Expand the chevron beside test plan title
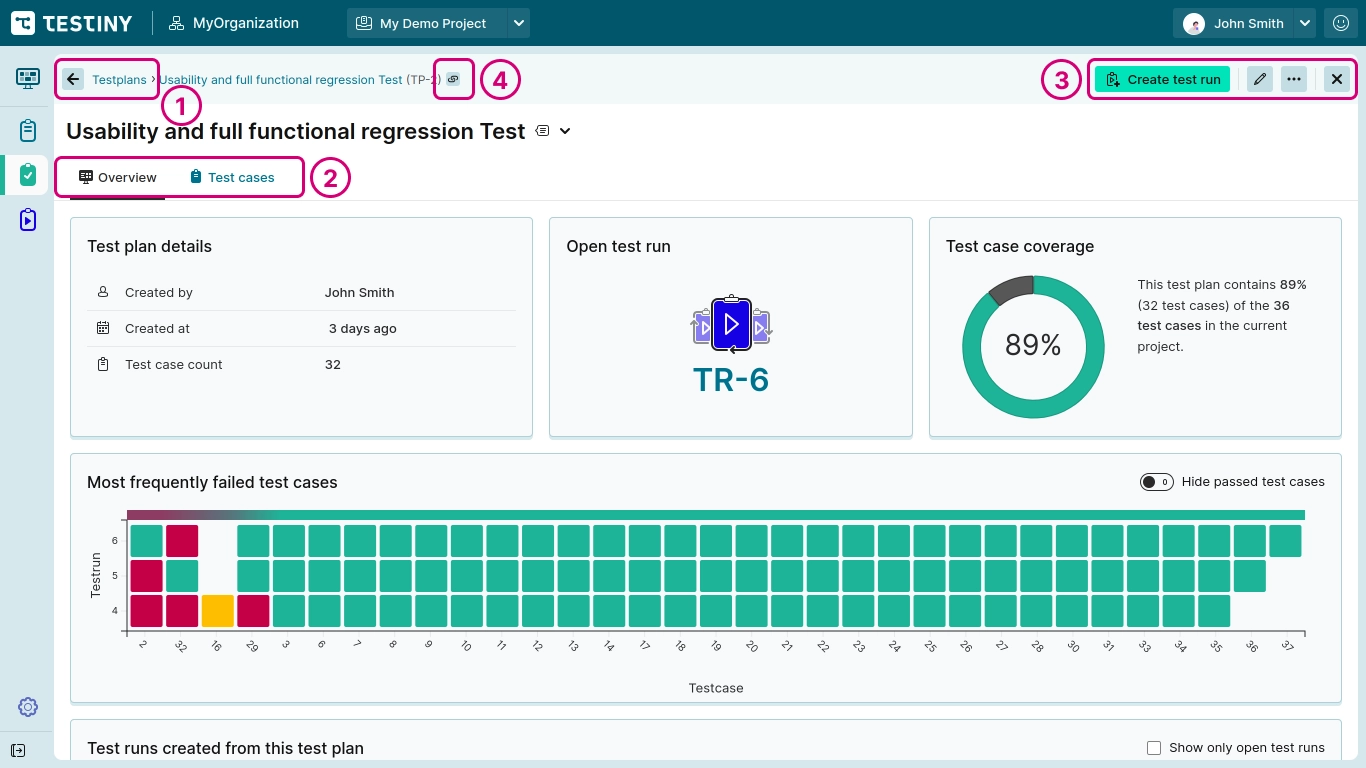The height and width of the screenshot is (768, 1366). point(565,131)
